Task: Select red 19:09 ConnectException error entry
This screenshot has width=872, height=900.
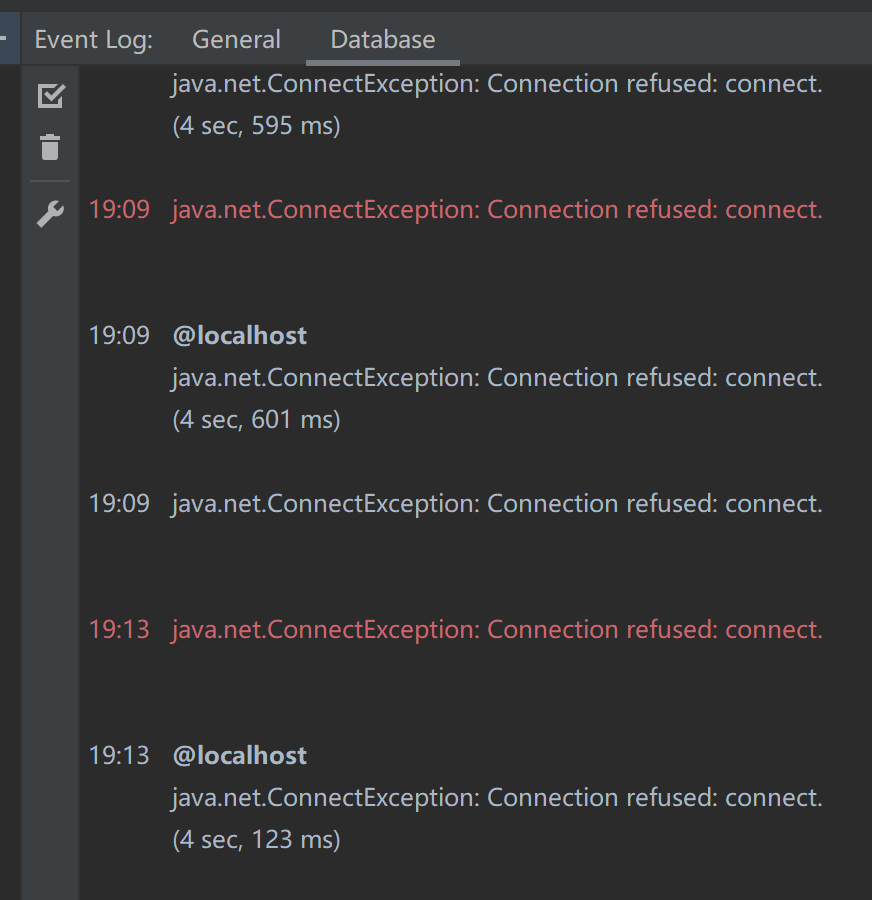Action: coord(497,210)
